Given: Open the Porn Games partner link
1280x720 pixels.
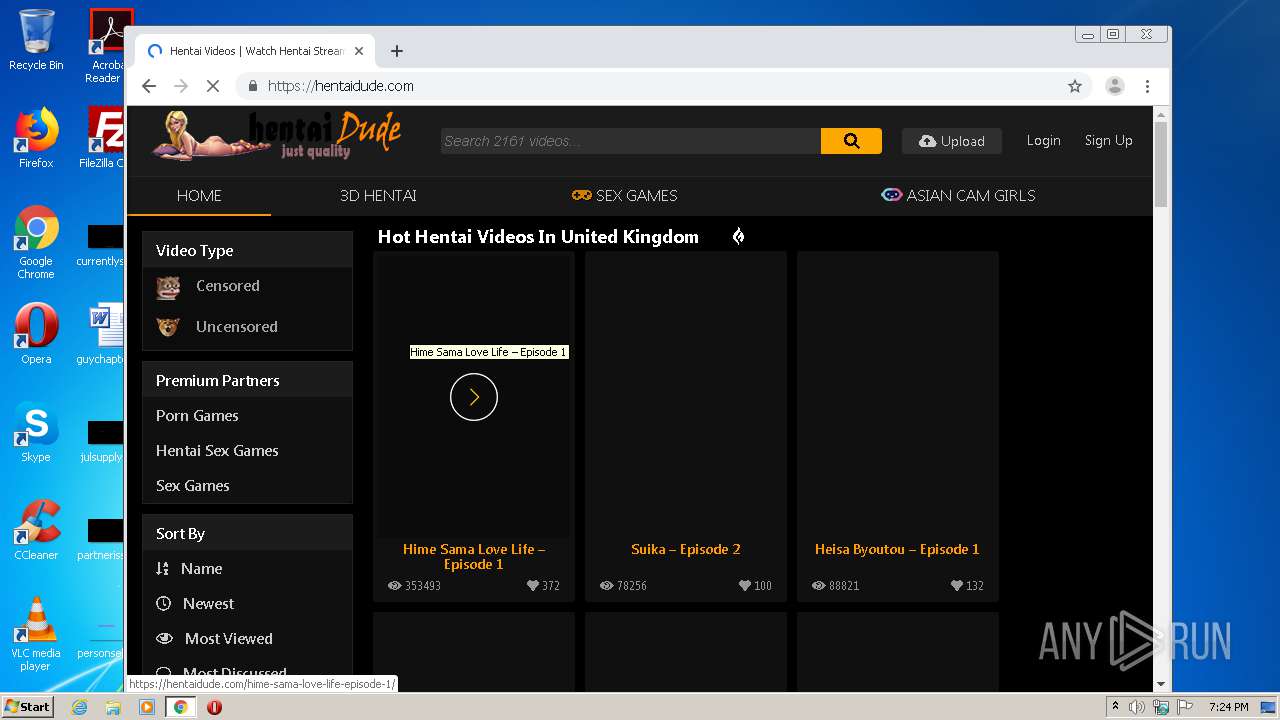Looking at the screenshot, I should click(x=197, y=416).
